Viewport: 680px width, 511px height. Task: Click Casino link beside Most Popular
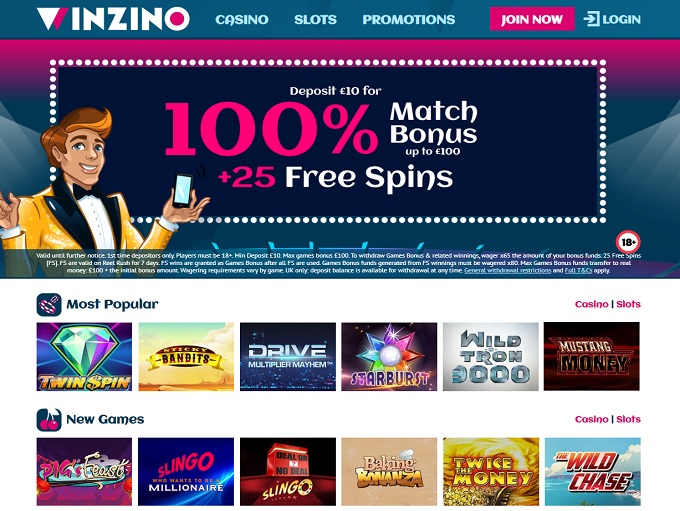click(x=591, y=304)
